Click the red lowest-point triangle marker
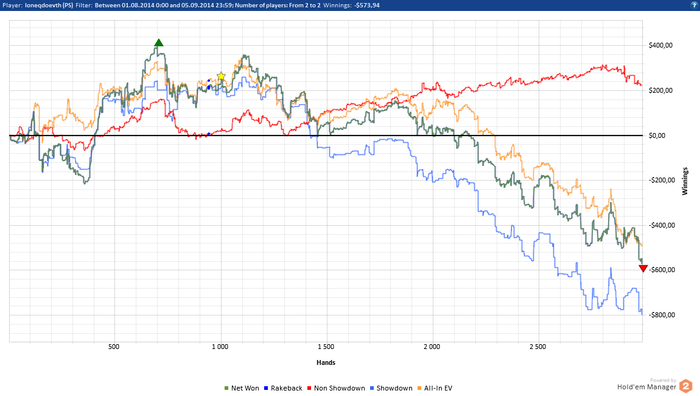Image resolution: width=700 pixels, height=396 pixels. pos(643,268)
